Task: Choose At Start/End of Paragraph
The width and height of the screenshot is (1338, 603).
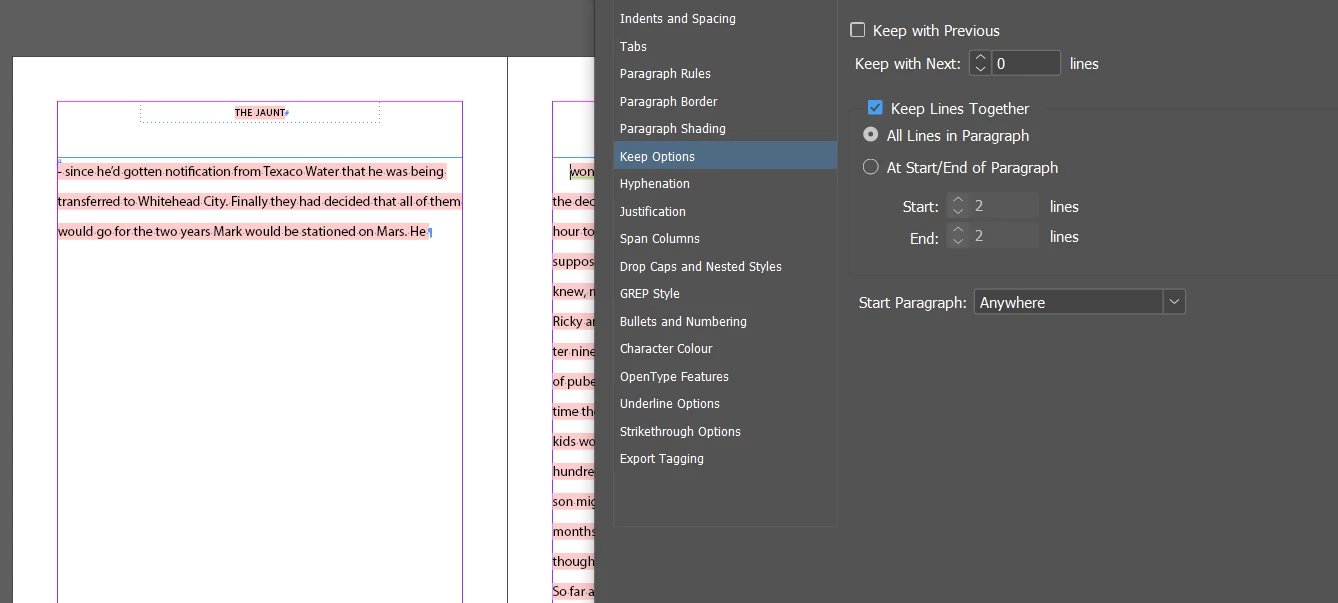Action: (871, 167)
